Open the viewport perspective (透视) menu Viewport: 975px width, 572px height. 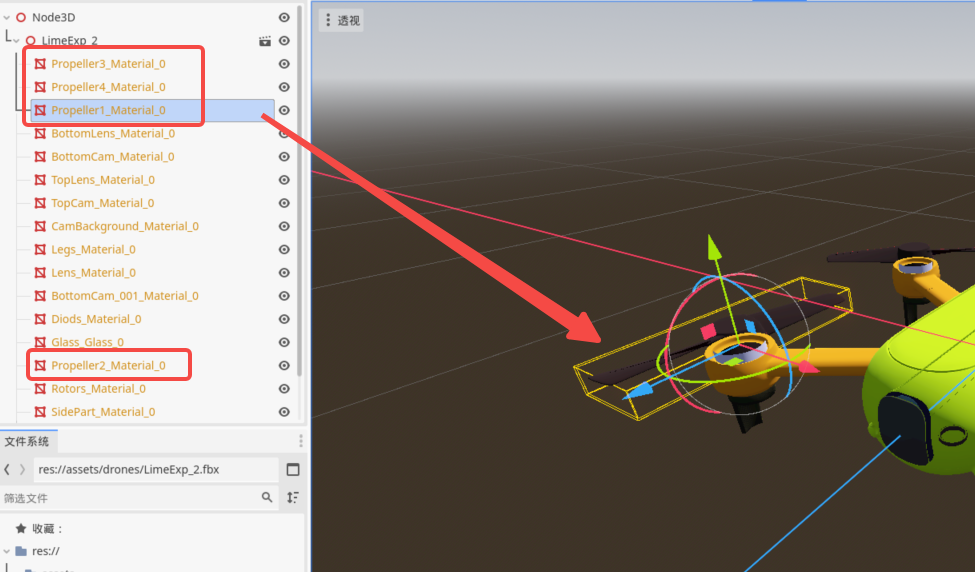341,20
